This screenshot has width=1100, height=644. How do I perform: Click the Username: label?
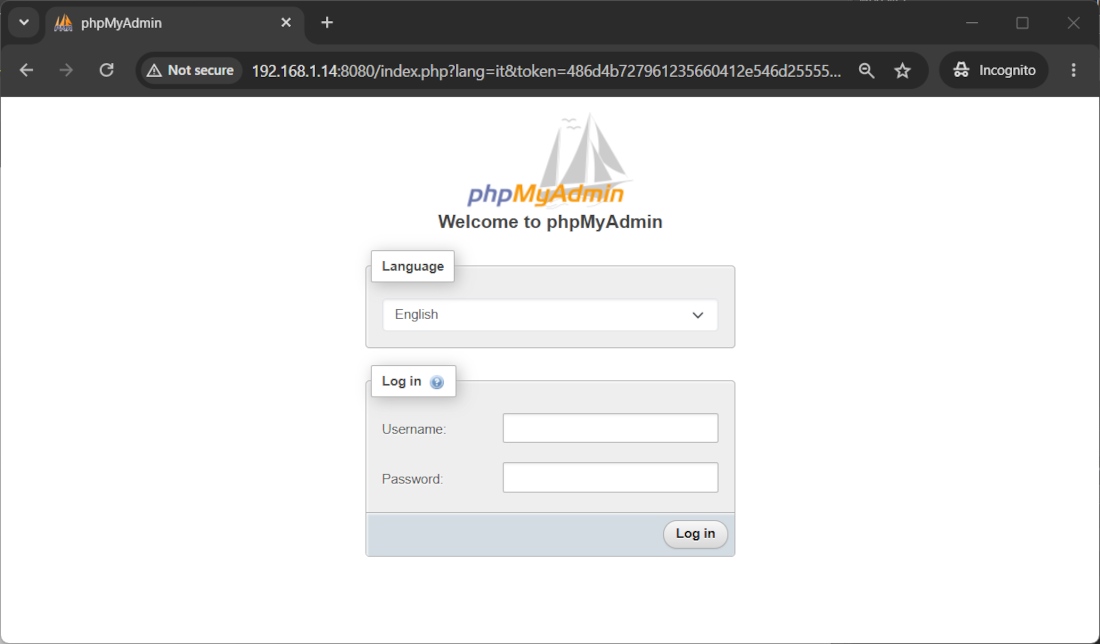click(414, 429)
